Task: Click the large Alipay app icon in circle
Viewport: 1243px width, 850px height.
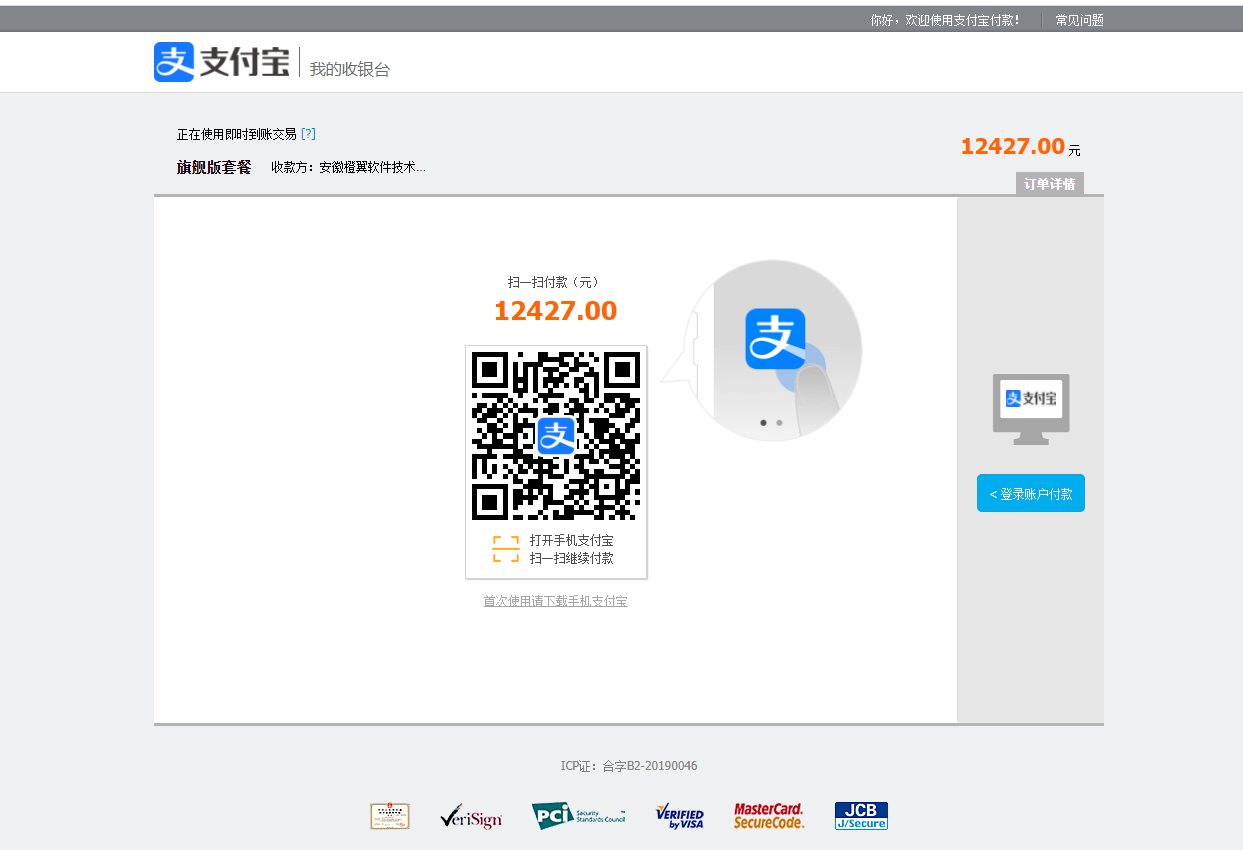Action: pos(775,339)
